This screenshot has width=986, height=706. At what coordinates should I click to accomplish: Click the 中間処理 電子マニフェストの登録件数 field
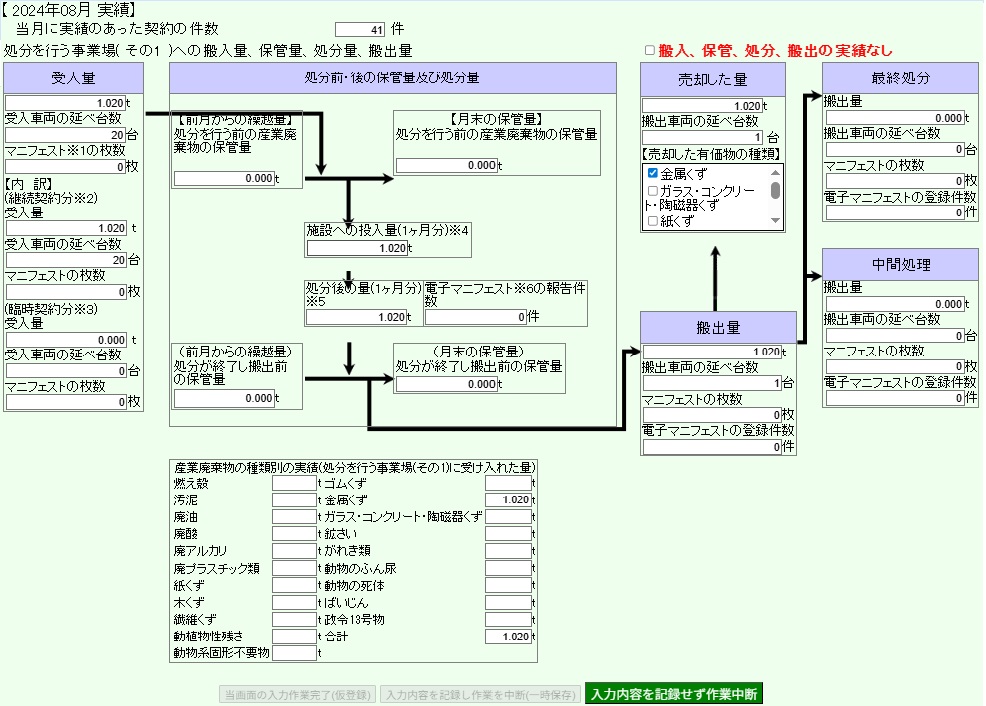coord(895,398)
